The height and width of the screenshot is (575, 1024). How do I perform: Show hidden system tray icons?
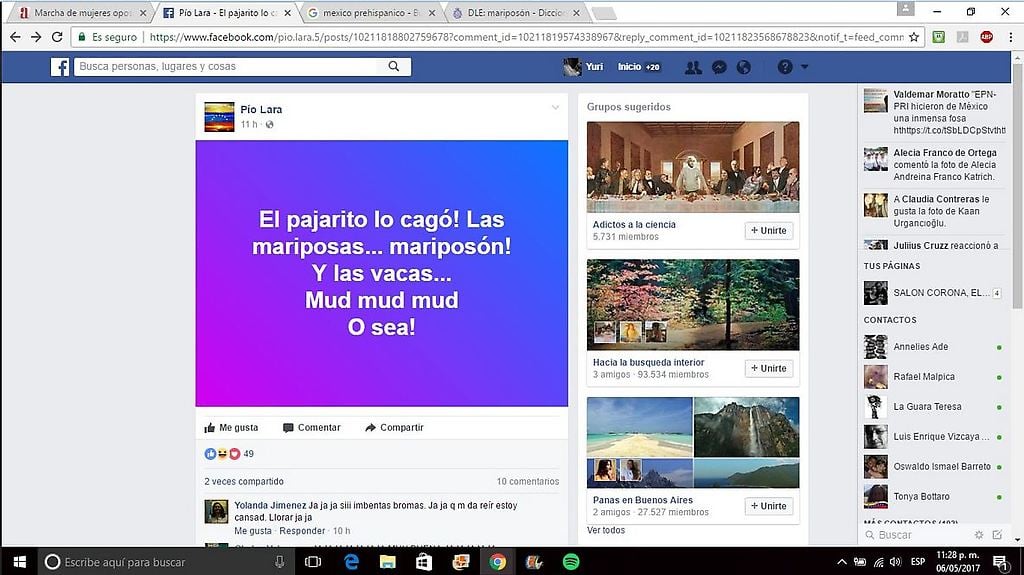point(843,562)
